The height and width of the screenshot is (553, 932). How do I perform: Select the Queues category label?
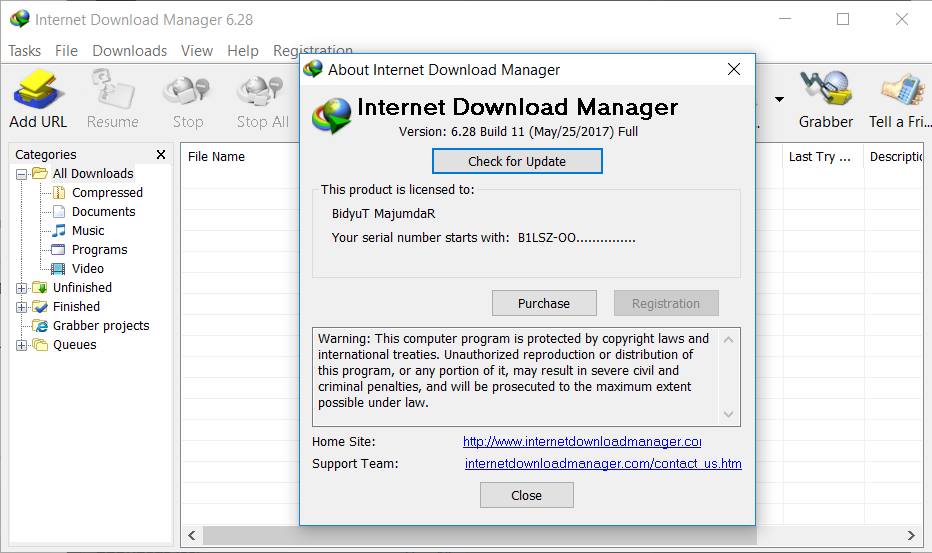point(74,345)
